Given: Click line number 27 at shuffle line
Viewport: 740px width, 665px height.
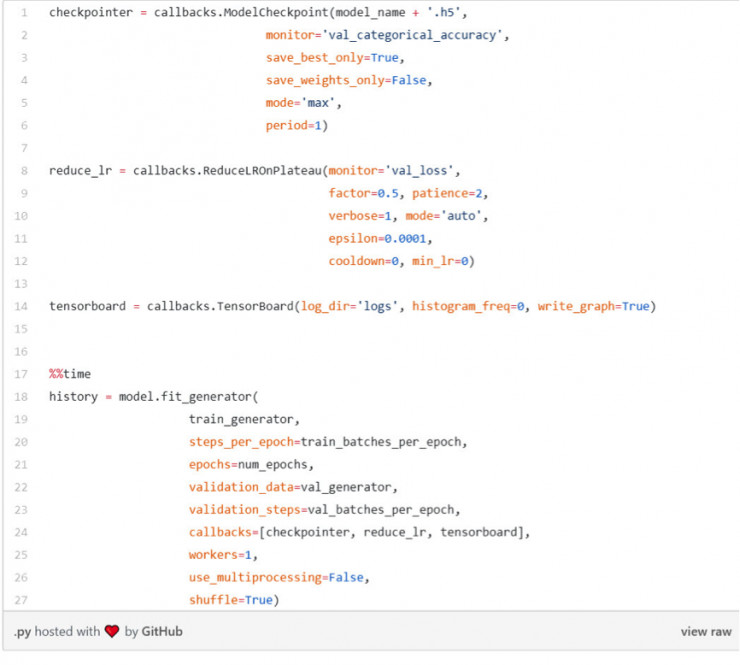Looking at the screenshot, I should (21, 600).
